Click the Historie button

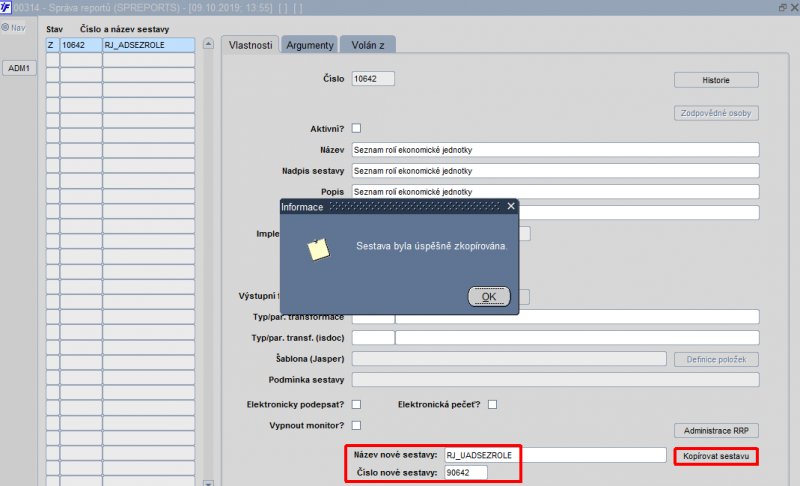[716, 80]
